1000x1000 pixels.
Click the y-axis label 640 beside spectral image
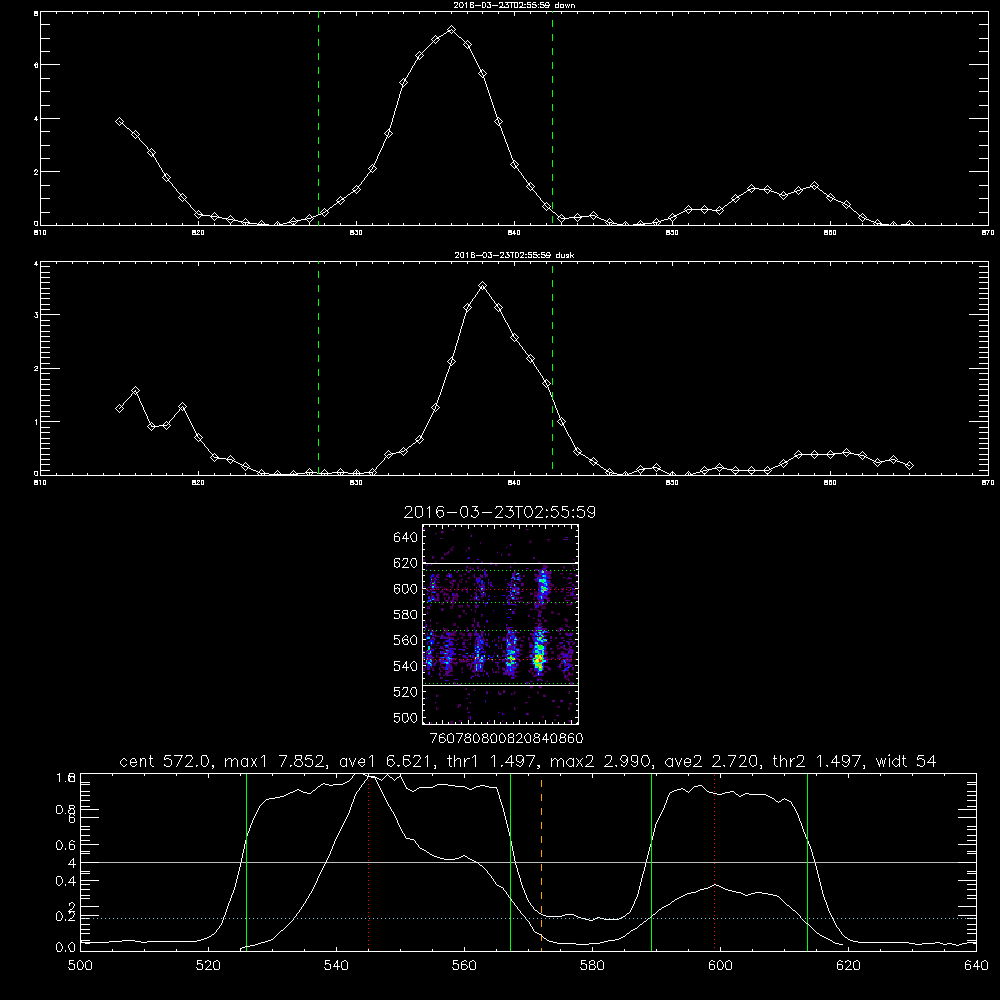pos(406,538)
